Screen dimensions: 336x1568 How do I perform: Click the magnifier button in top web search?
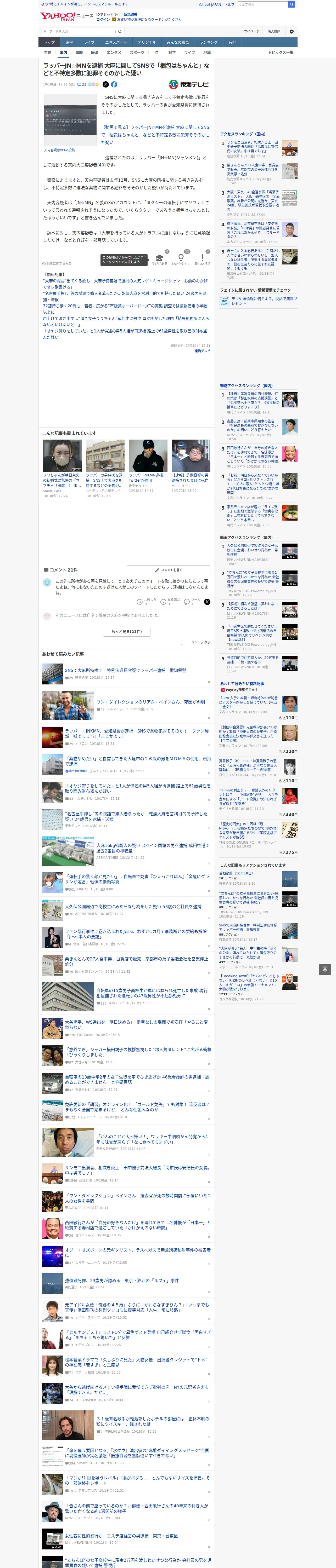[292, 4]
